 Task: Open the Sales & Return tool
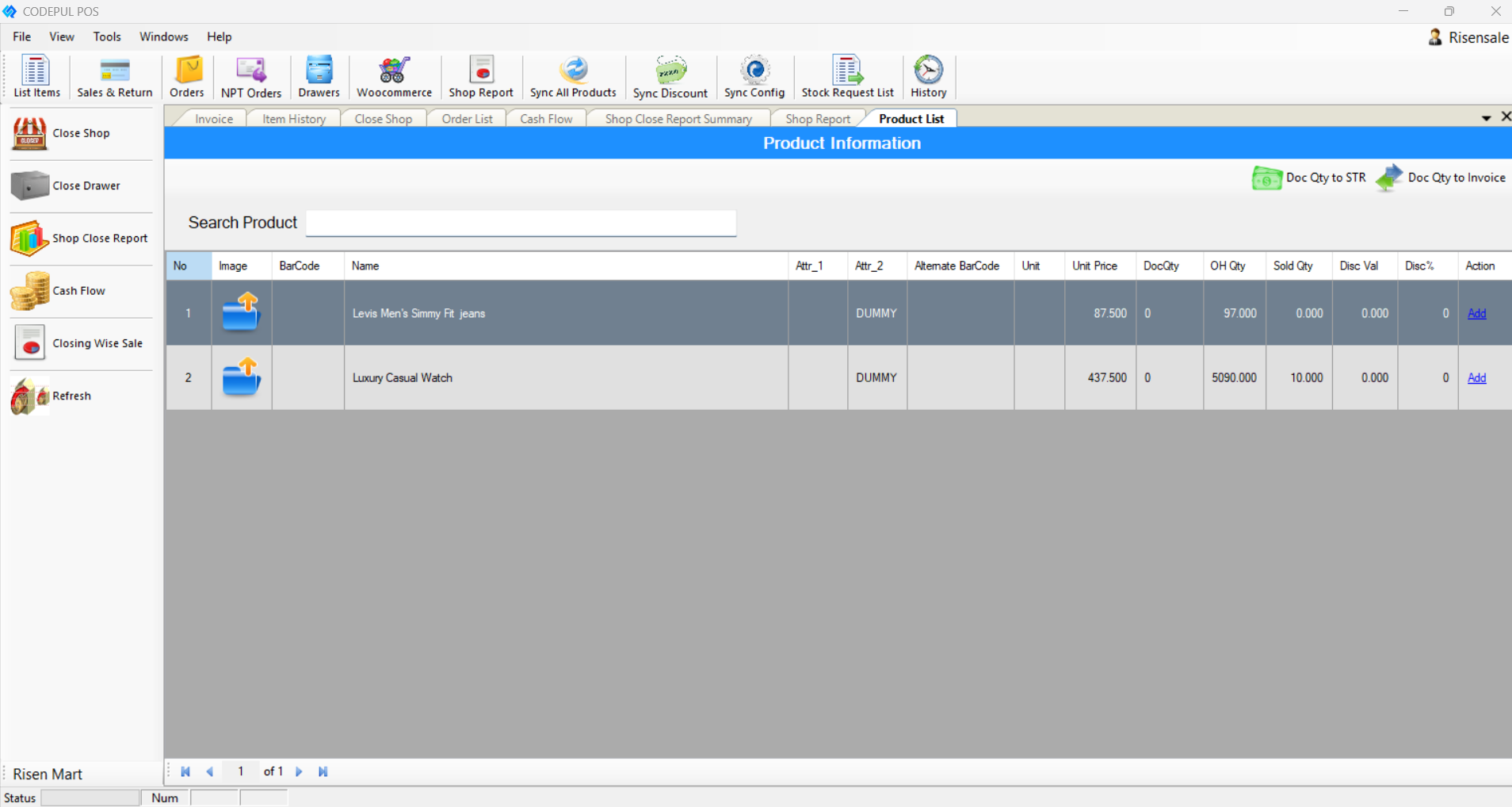[113, 76]
